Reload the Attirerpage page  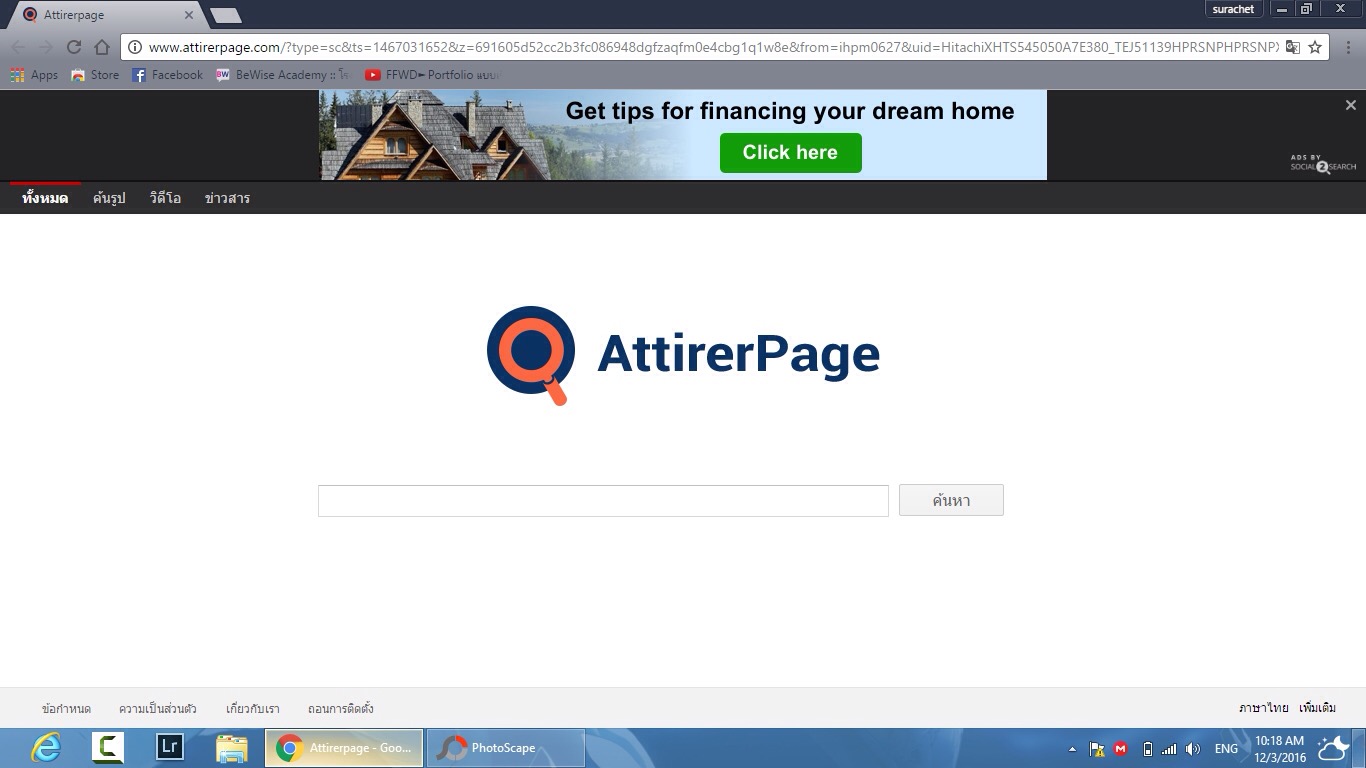coord(74,47)
